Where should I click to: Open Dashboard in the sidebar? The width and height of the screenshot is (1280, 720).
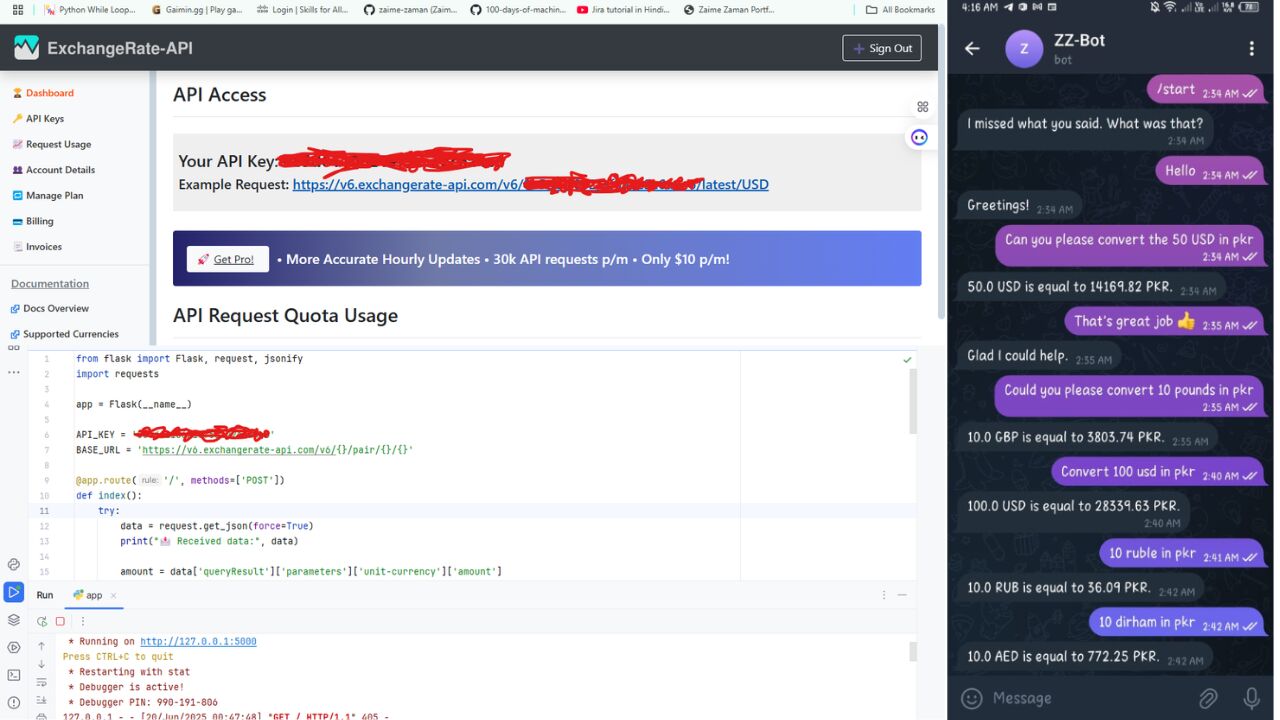(43, 93)
